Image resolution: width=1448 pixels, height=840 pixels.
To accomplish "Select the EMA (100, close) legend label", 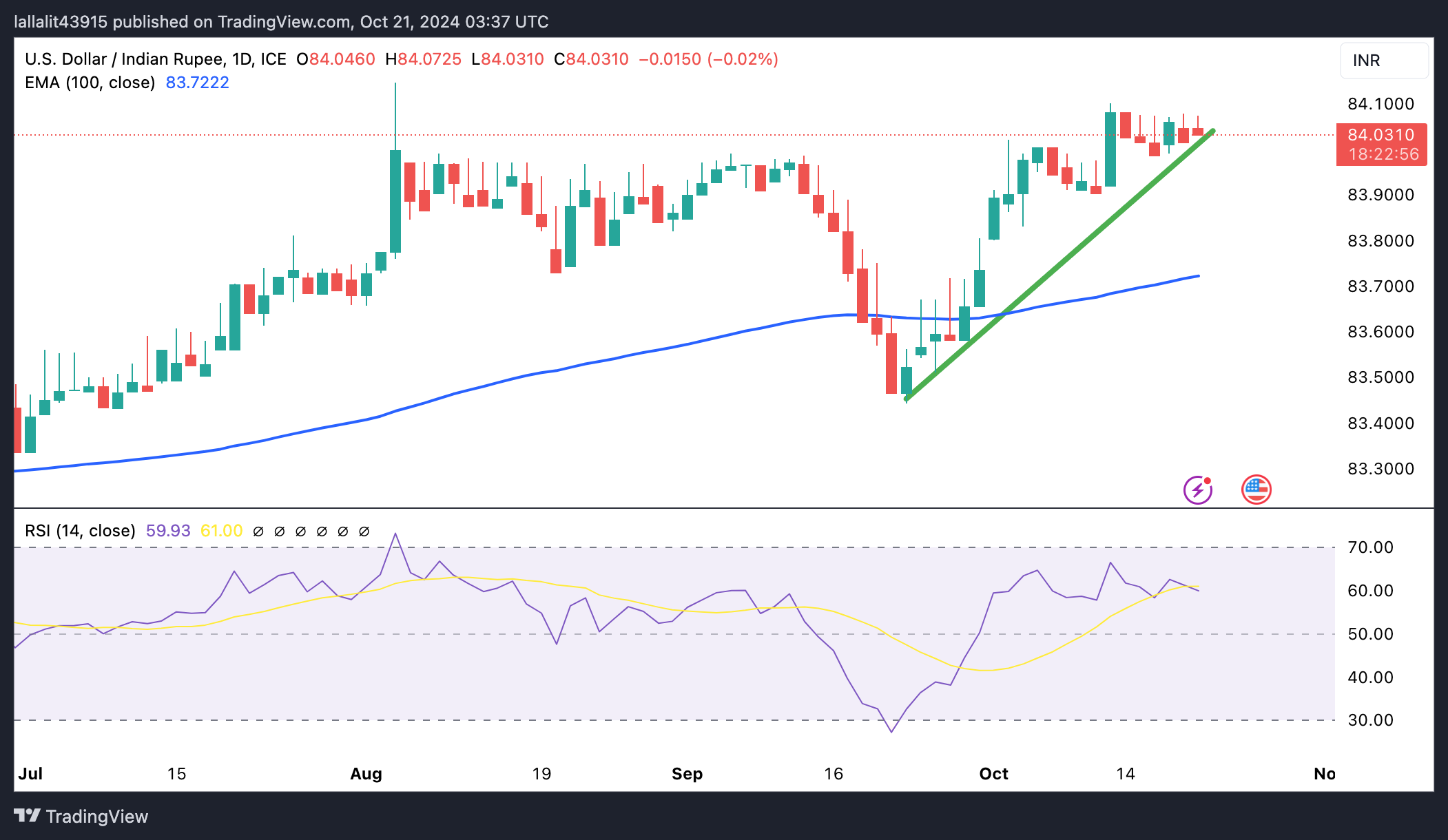I will [90, 83].
